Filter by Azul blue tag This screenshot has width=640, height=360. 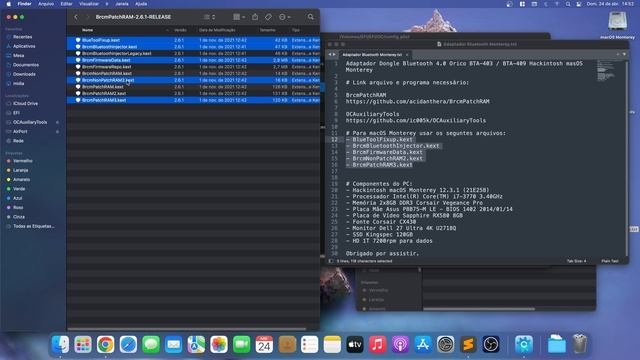click(x=18, y=198)
